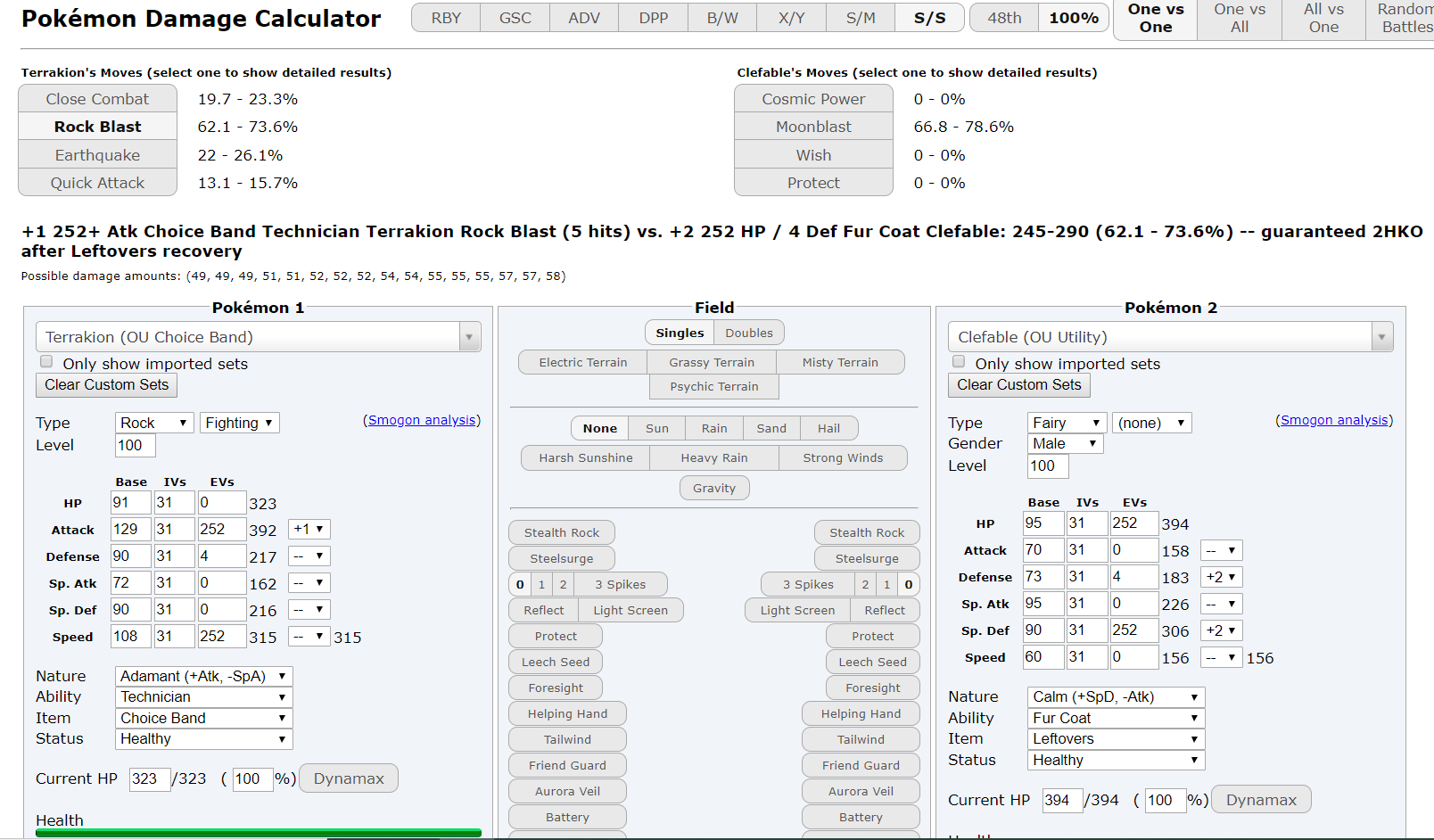Viewport: 1434px width, 840px height.
Task: Change Terrakion's primary type from Rock
Action: [155, 423]
